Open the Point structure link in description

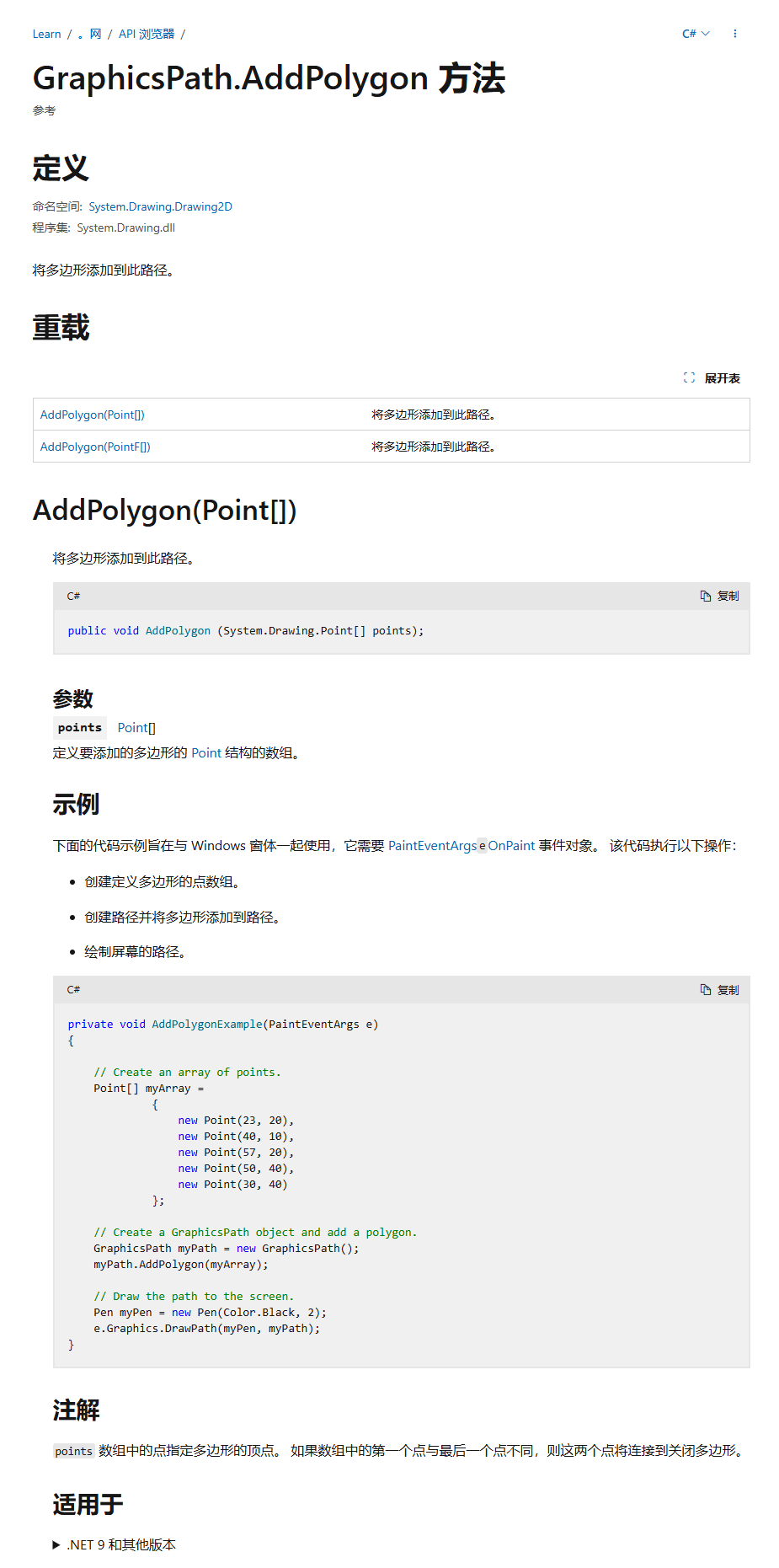[x=205, y=753]
